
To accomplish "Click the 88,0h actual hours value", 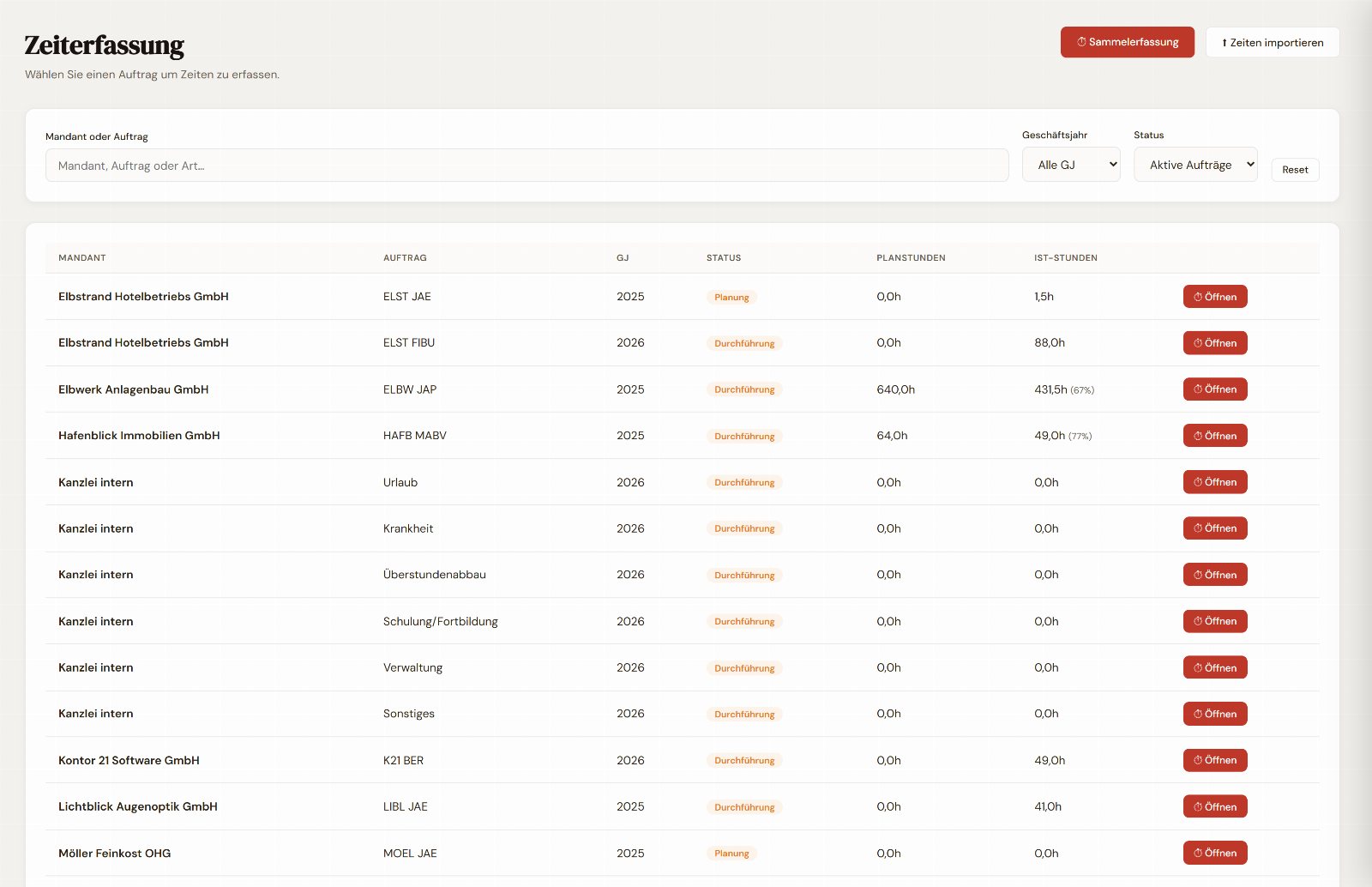I will [x=1050, y=343].
